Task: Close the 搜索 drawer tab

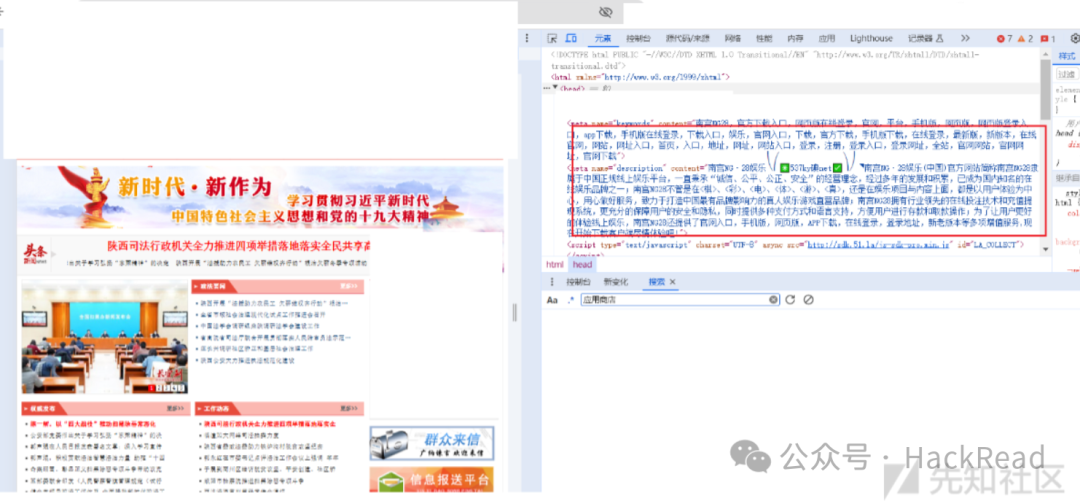Action: (x=673, y=282)
